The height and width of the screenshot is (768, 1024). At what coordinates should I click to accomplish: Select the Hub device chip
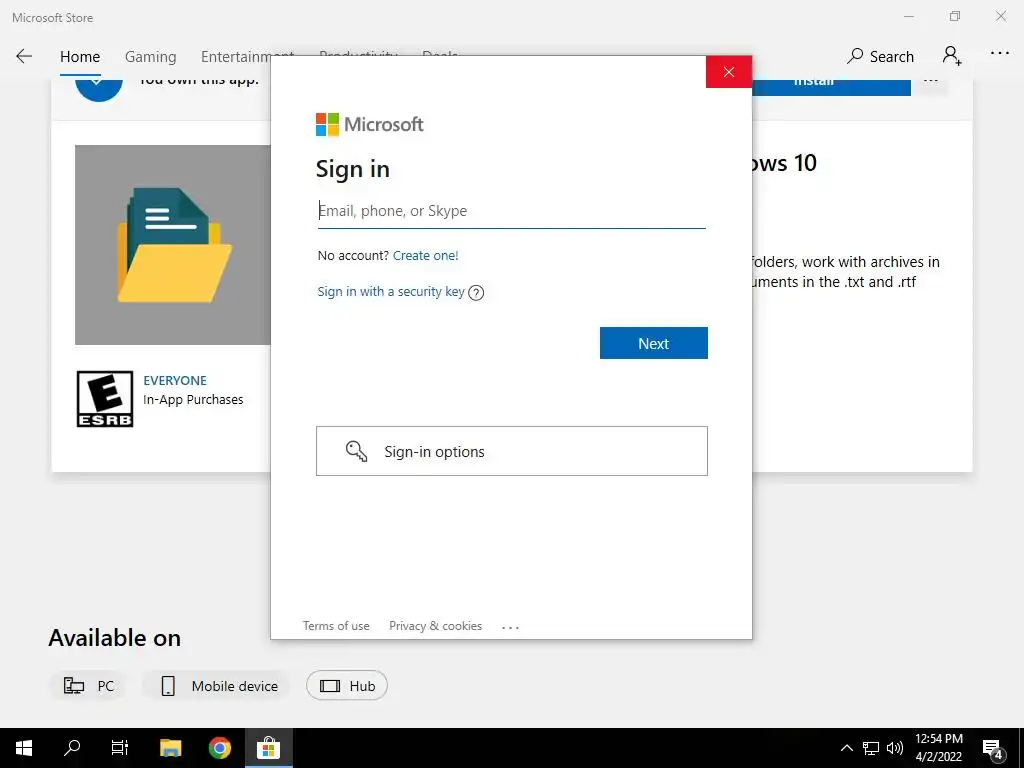(347, 686)
